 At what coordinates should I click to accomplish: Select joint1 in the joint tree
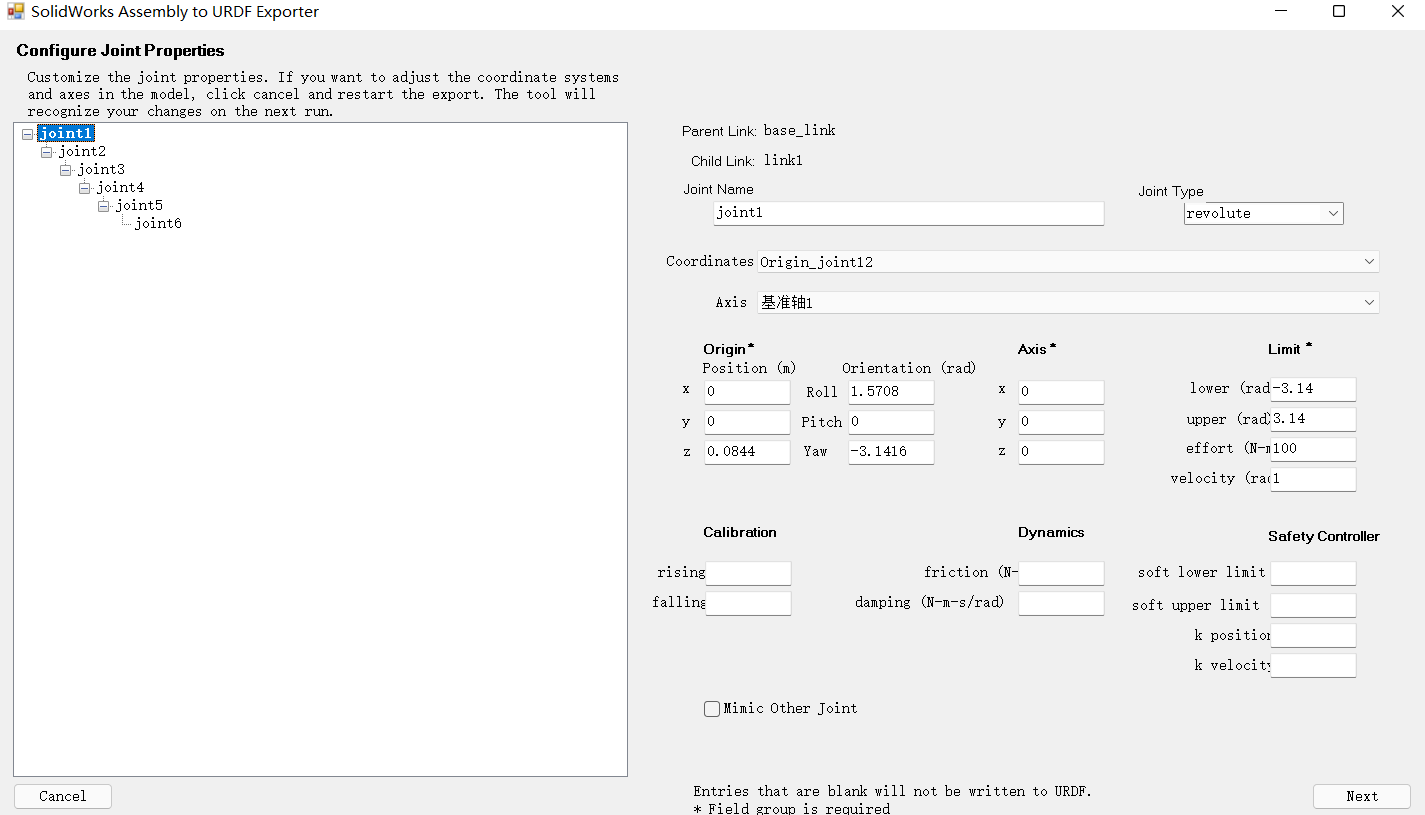pyautogui.click(x=66, y=133)
